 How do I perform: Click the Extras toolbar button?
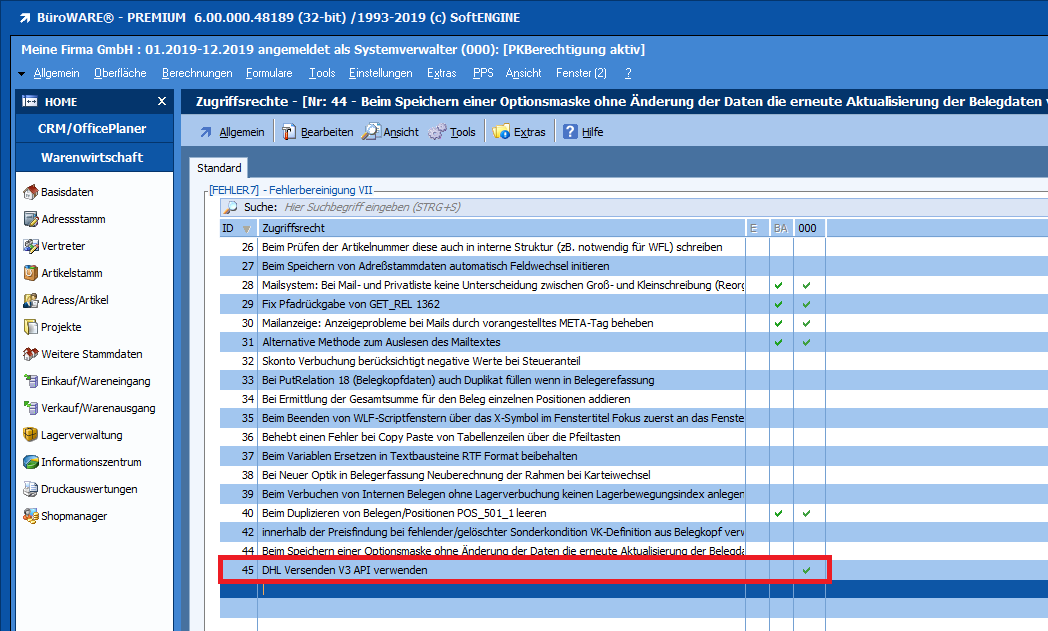pyautogui.click(x=520, y=132)
